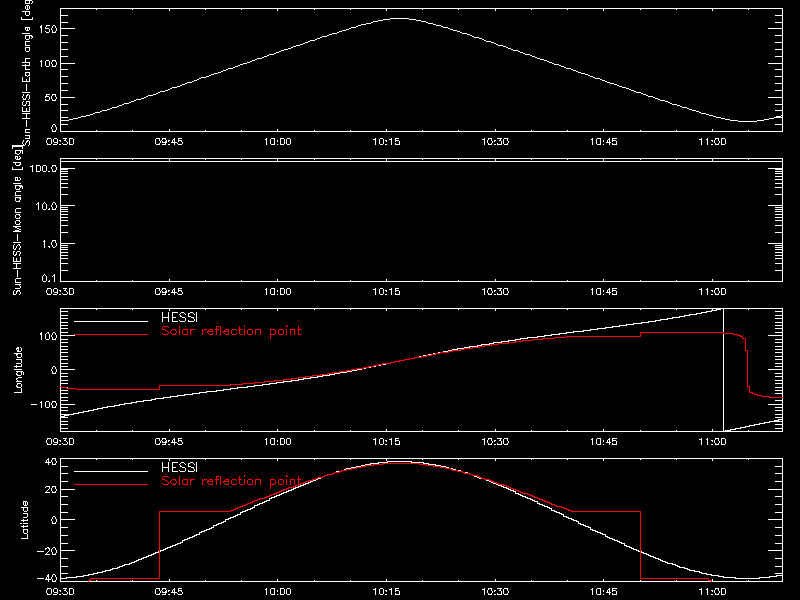Click the 10.0 tick on Moon angle axis
The height and width of the screenshot is (600, 800).
point(46,206)
